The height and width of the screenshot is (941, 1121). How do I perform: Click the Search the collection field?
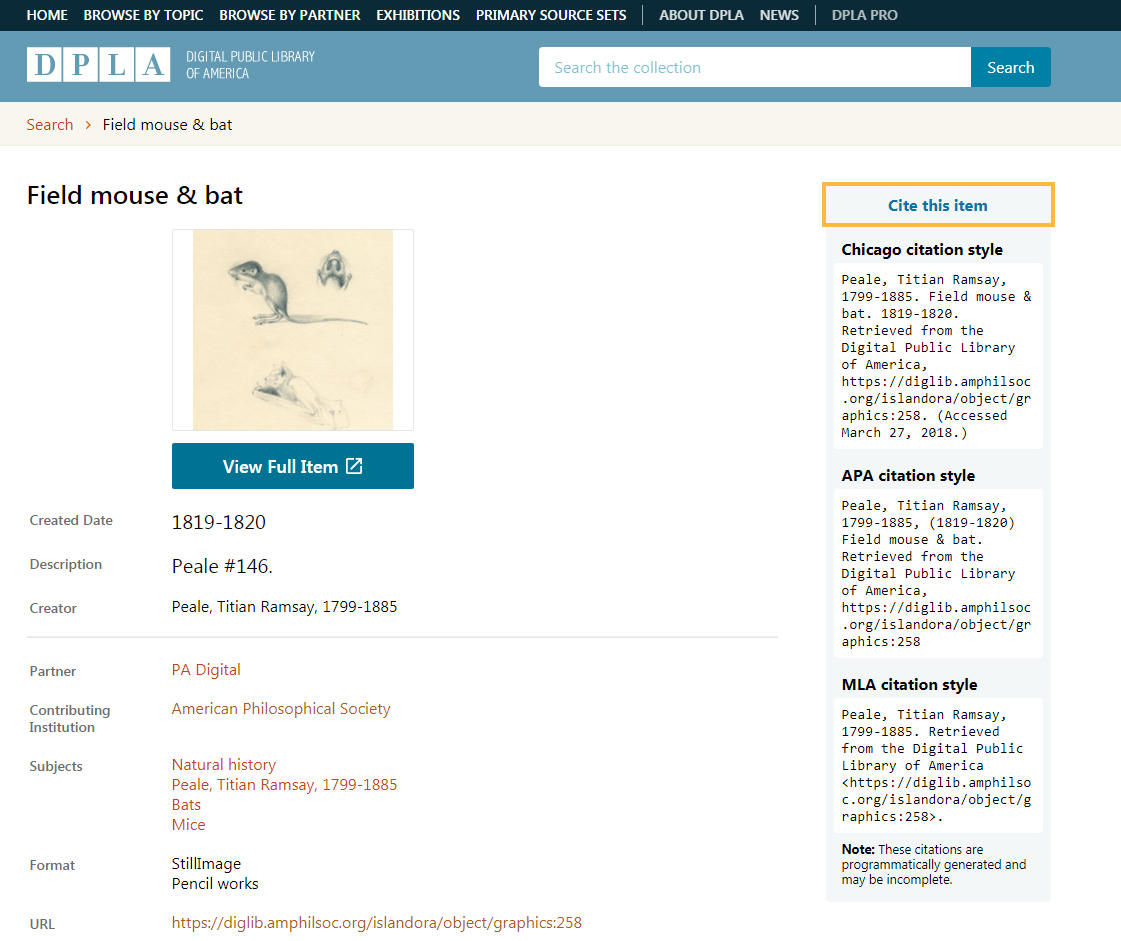tap(755, 67)
